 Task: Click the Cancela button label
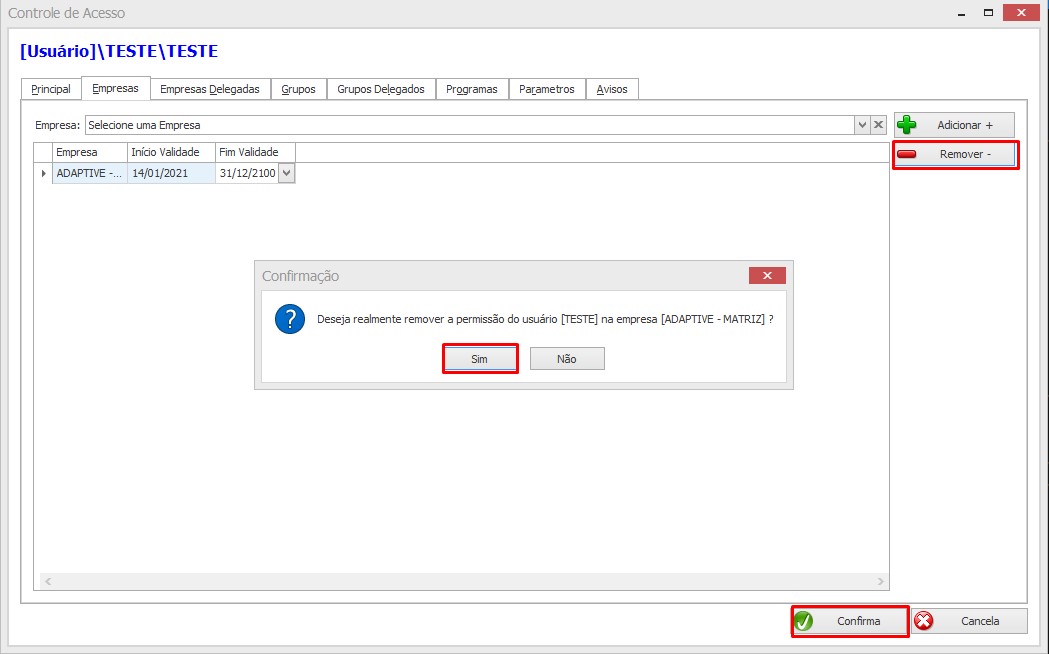[x=980, y=621]
